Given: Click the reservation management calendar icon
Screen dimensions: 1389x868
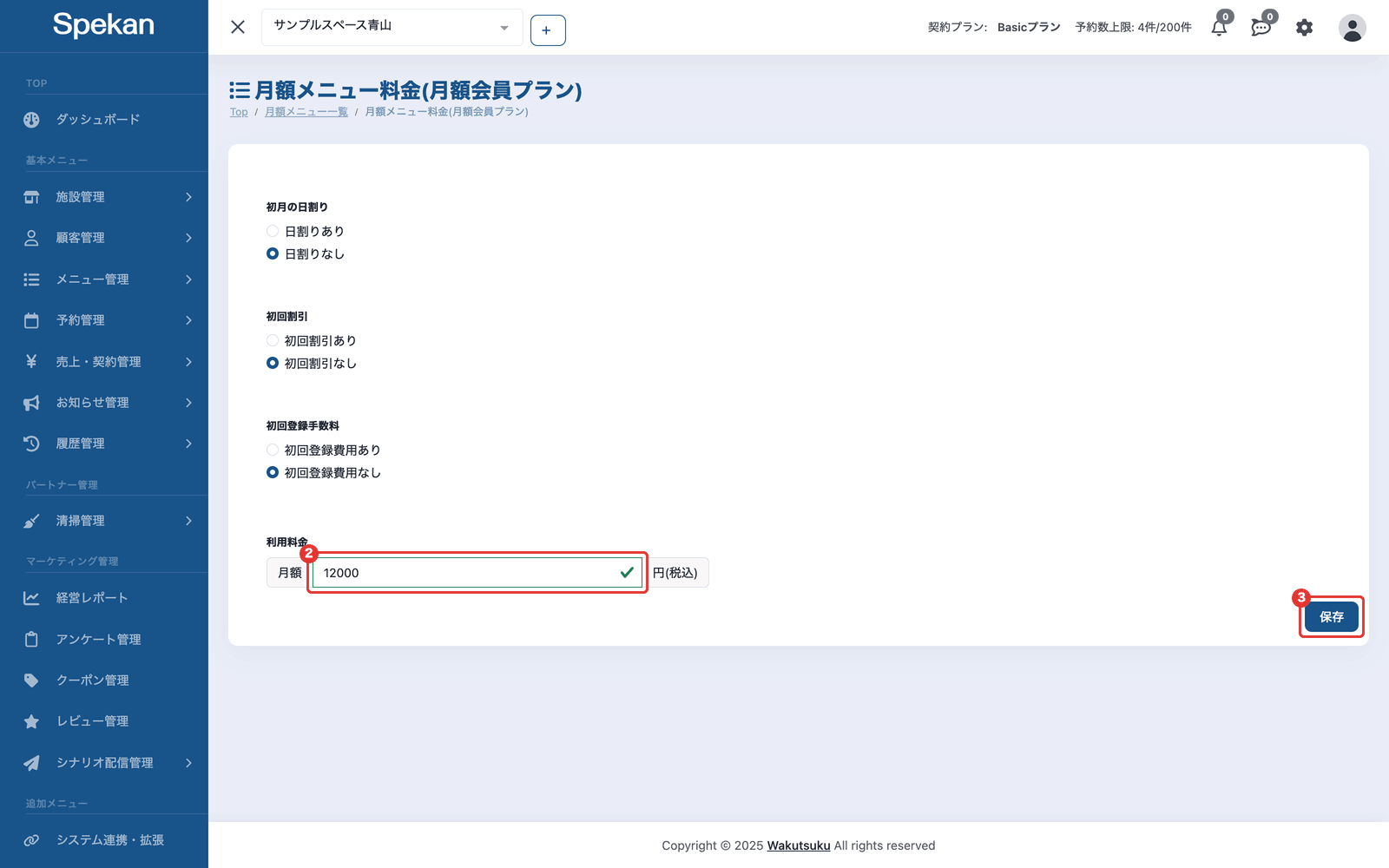Looking at the screenshot, I should [x=31, y=320].
